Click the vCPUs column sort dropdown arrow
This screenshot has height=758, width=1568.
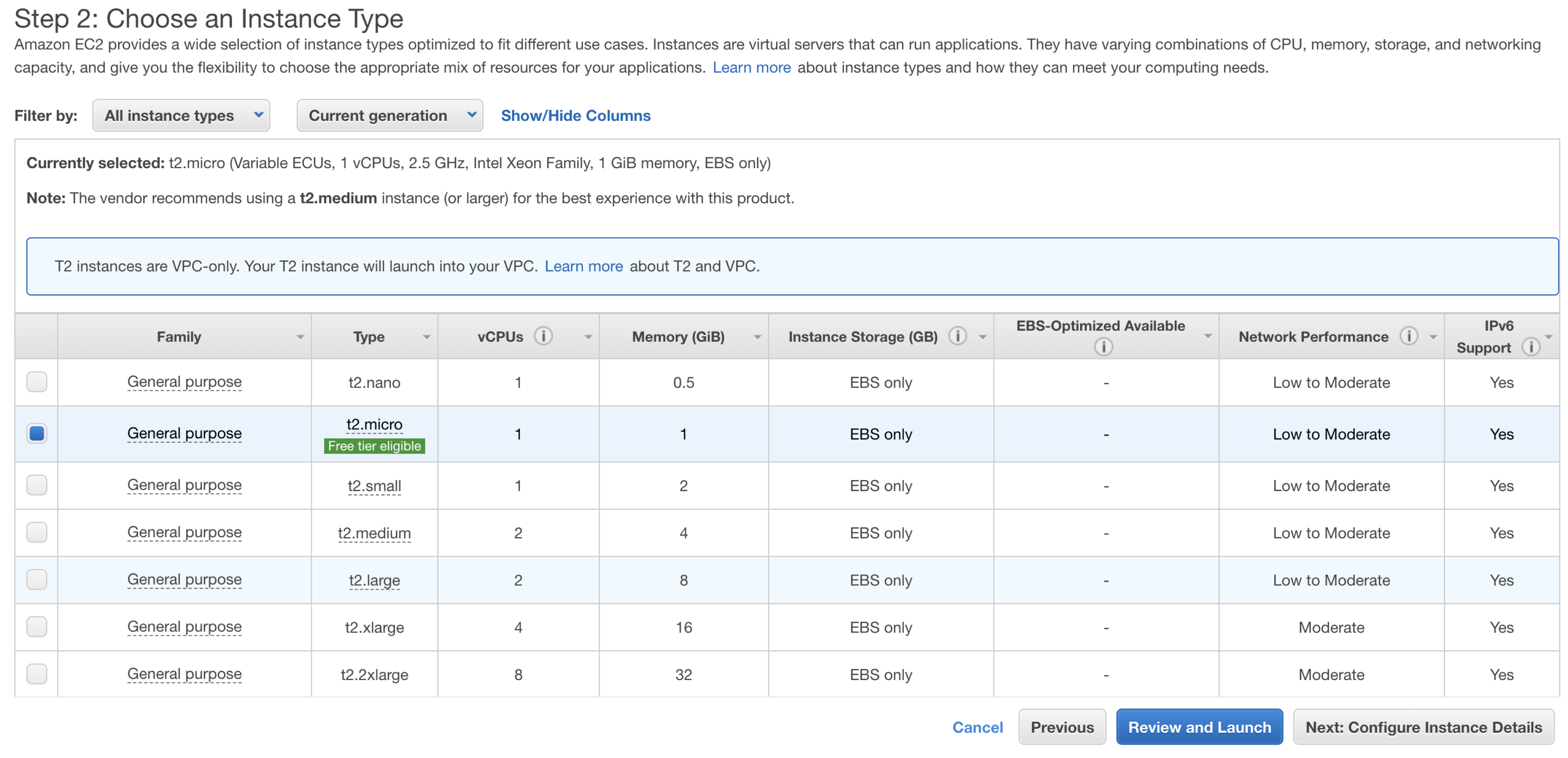pyautogui.click(x=588, y=337)
